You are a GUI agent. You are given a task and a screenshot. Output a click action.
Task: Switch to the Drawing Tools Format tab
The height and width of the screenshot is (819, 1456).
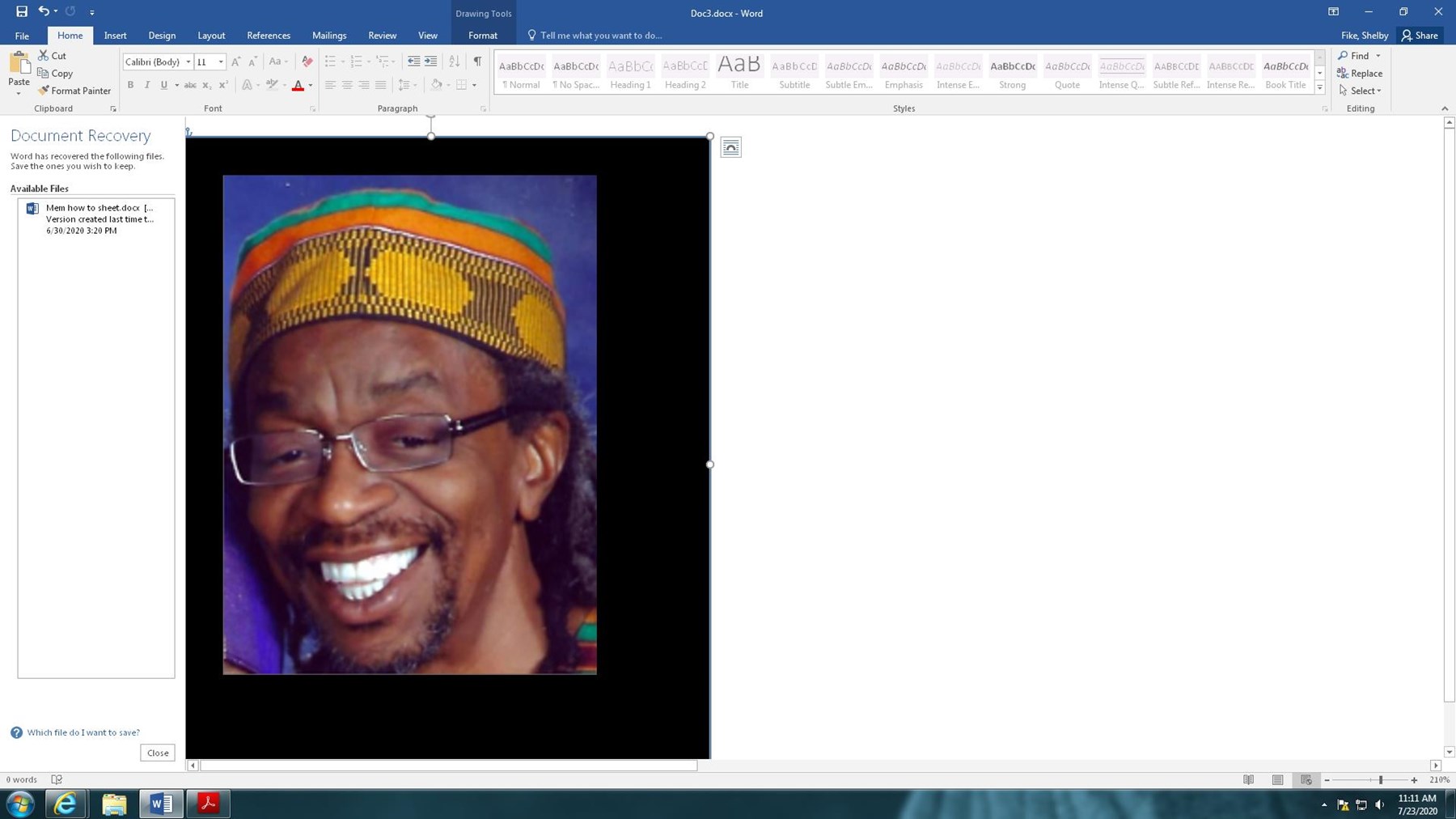tap(483, 36)
